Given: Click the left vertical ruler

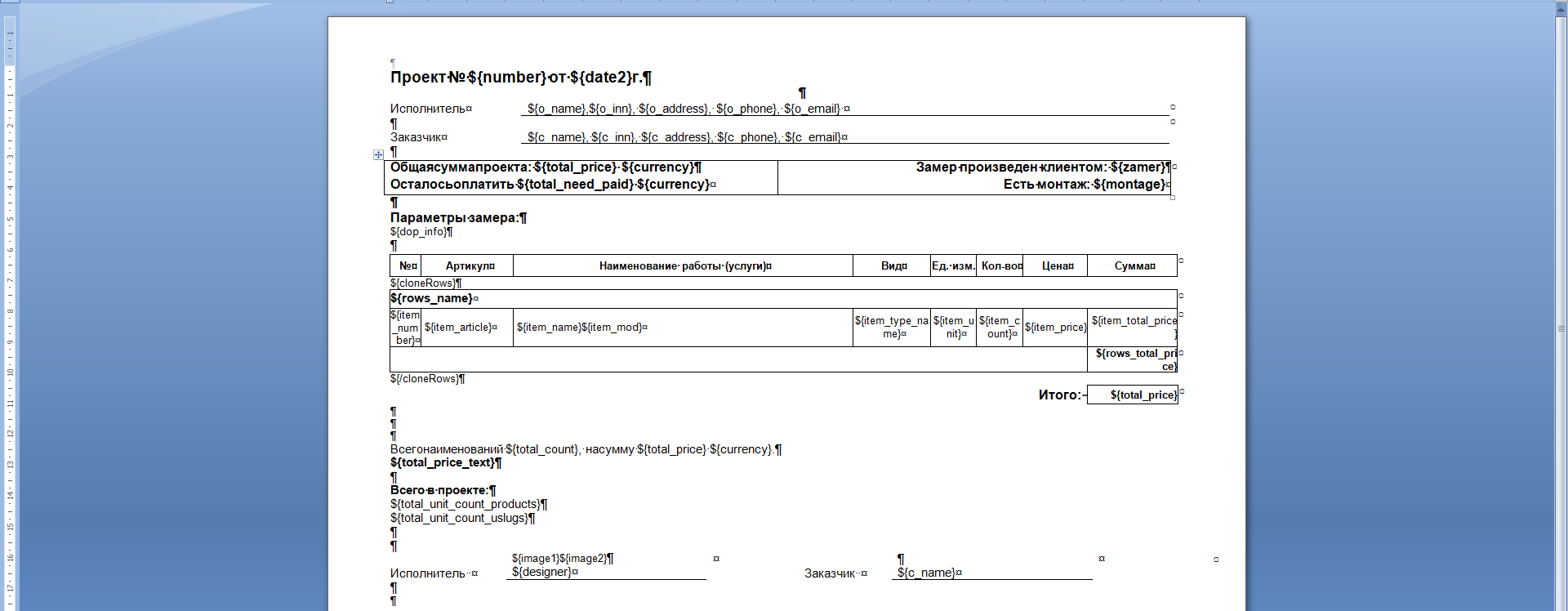Looking at the screenshot, I should 10,327.
